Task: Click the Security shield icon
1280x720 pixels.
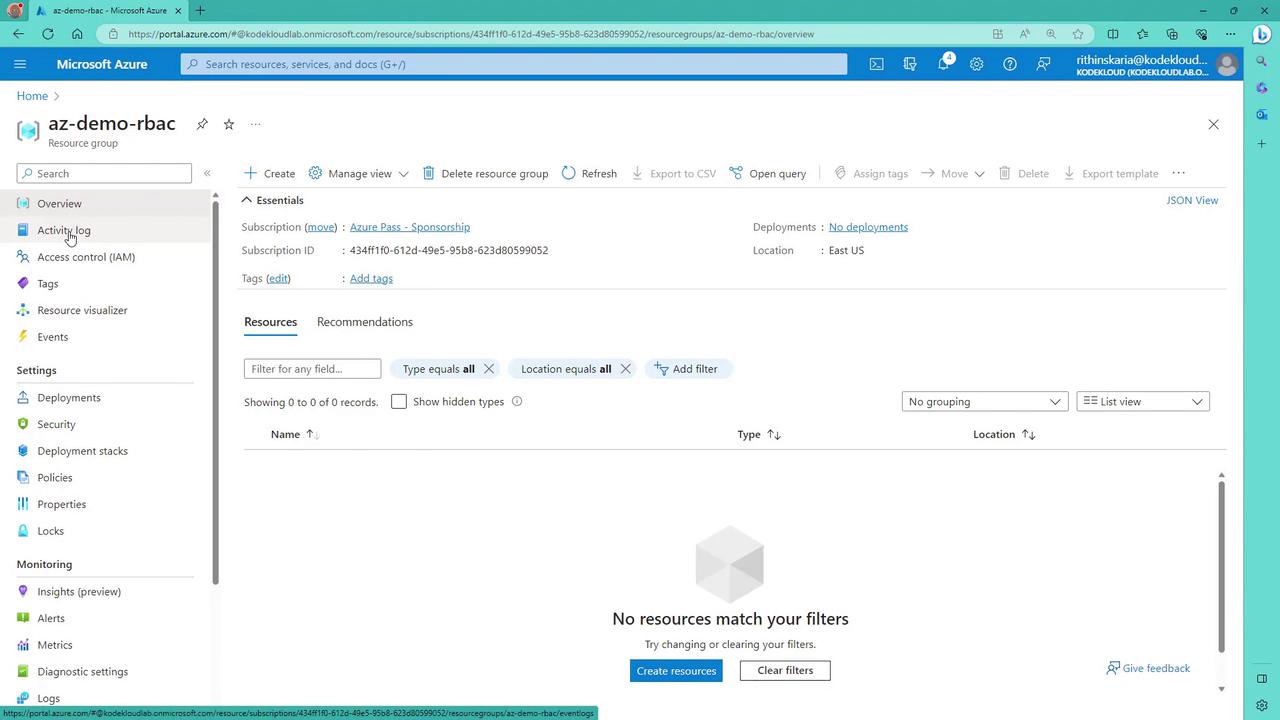Action: [x=24, y=424]
